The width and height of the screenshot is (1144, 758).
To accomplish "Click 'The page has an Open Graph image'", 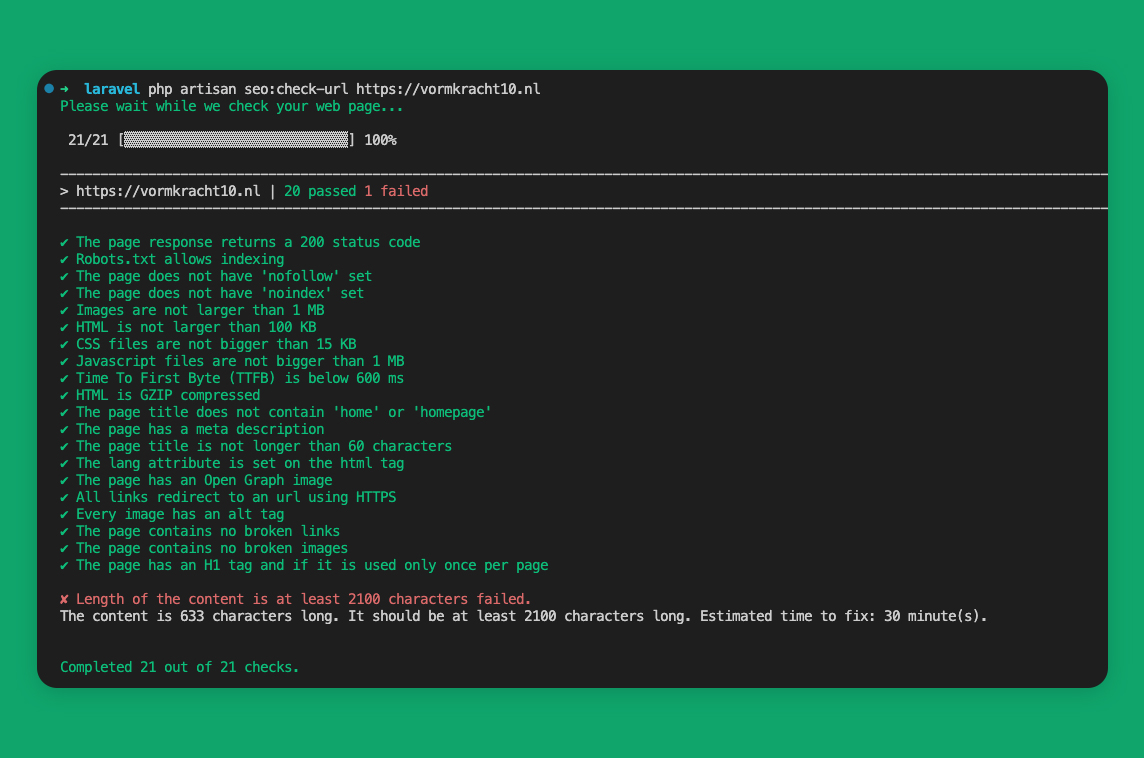I will pyautogui.click(x=204, y=481).
